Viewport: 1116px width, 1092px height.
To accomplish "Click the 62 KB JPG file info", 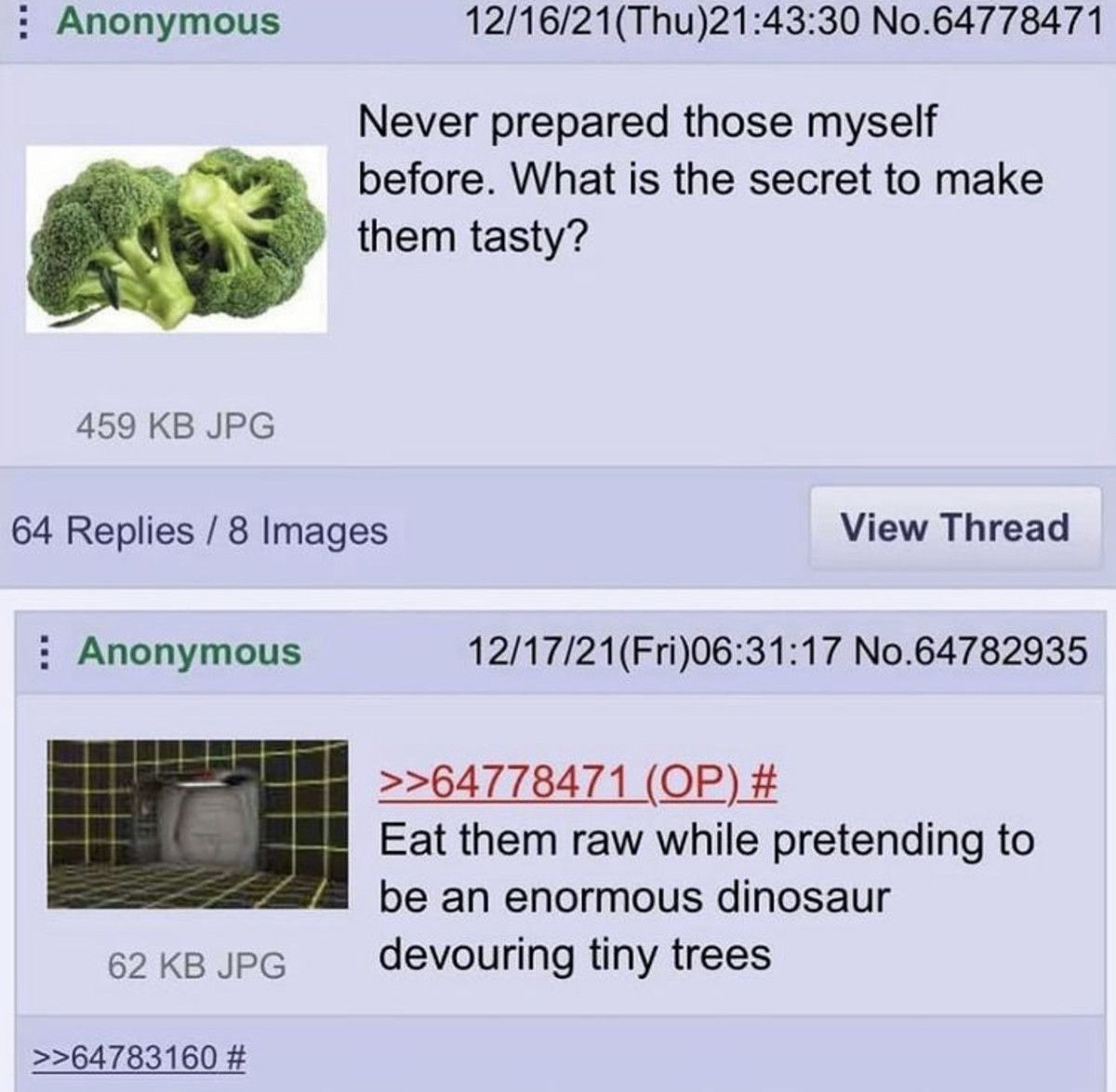I will (197, 965).
